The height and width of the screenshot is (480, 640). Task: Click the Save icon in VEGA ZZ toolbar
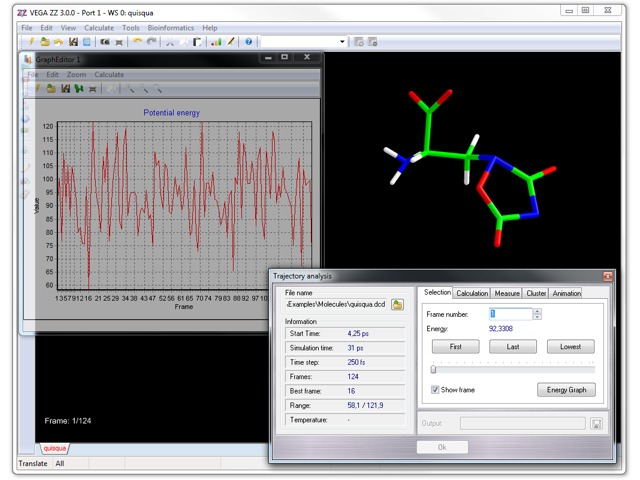coord(73,42)
